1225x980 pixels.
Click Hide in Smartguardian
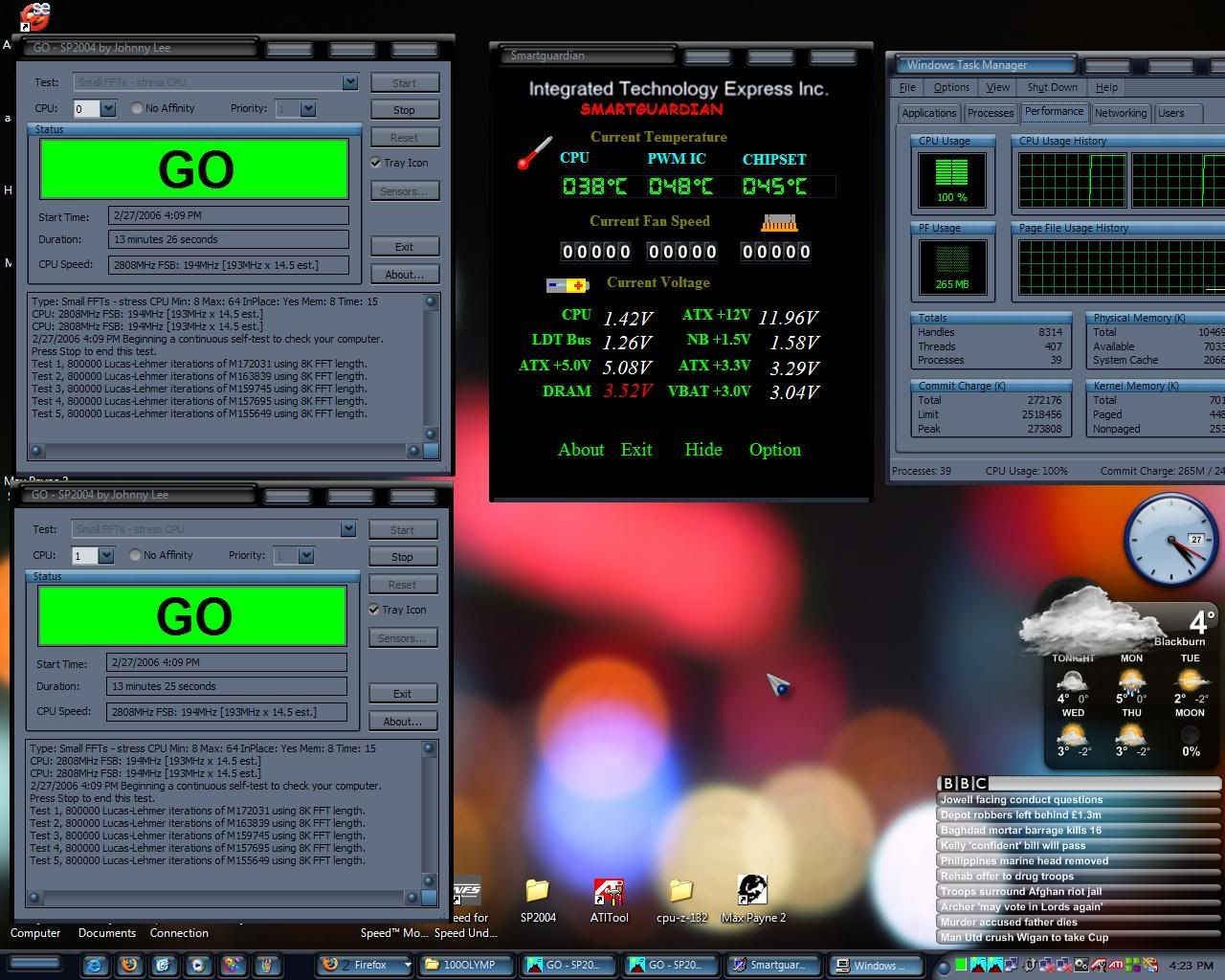click(x=703, y=450)
